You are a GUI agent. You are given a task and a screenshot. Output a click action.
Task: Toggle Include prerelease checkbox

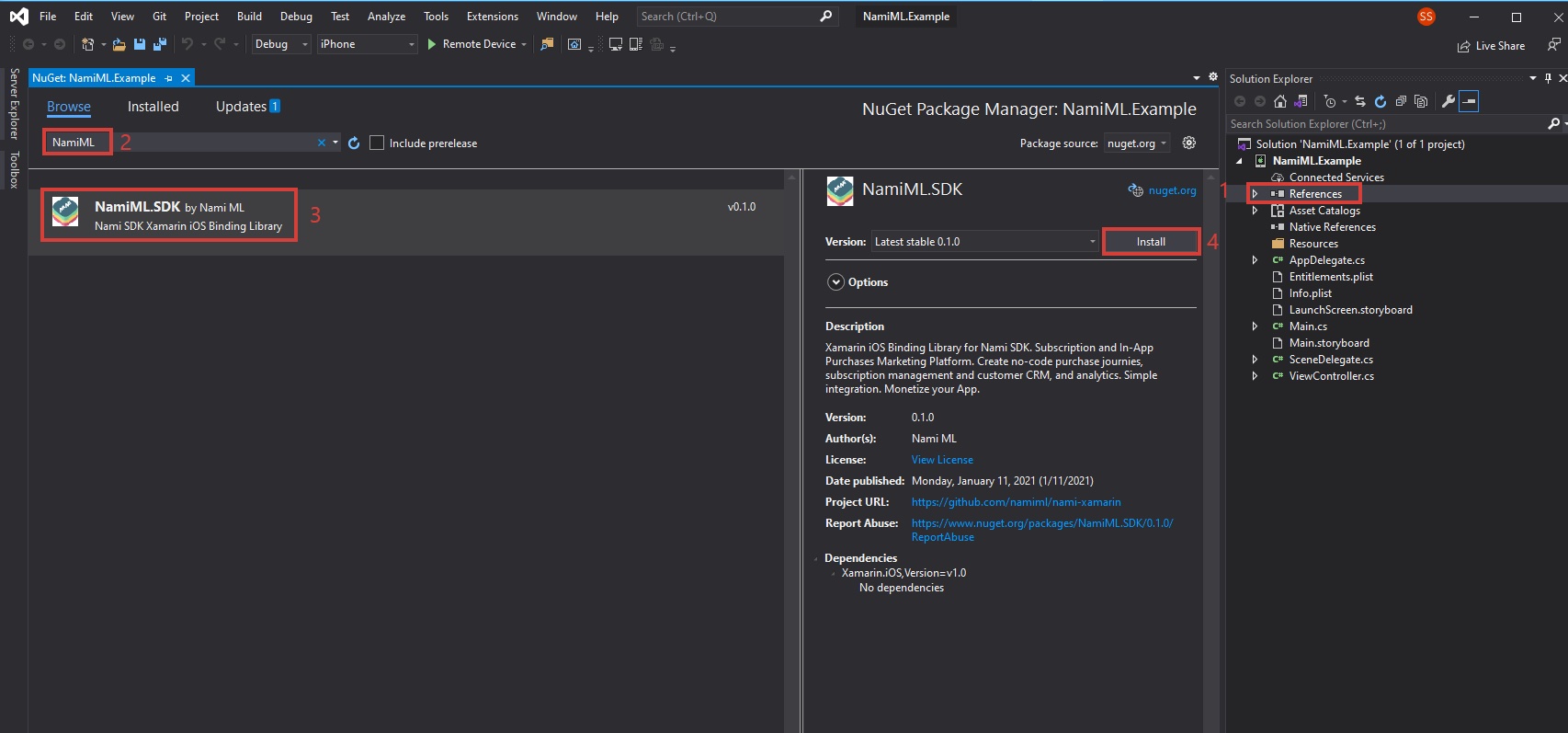377,143
